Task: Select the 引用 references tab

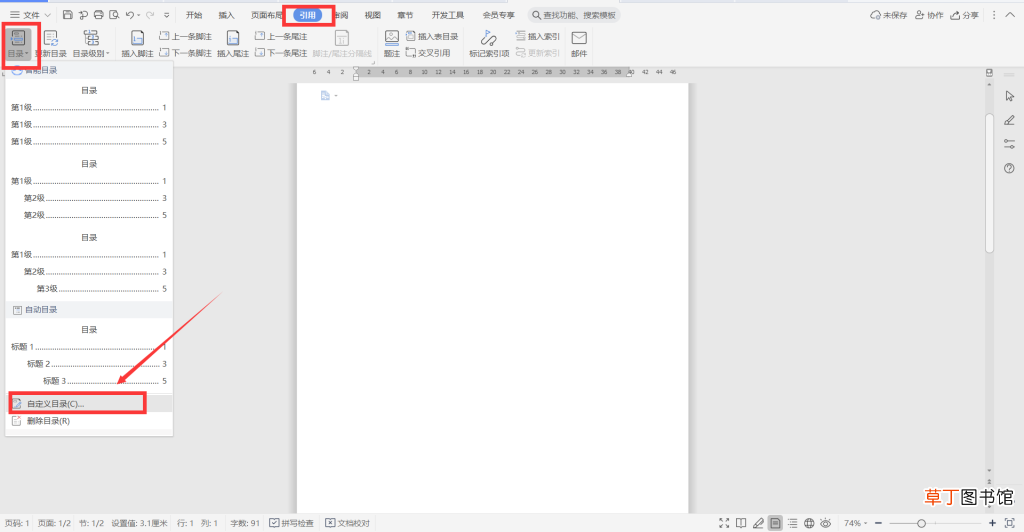Action: (x=308, y=15)
